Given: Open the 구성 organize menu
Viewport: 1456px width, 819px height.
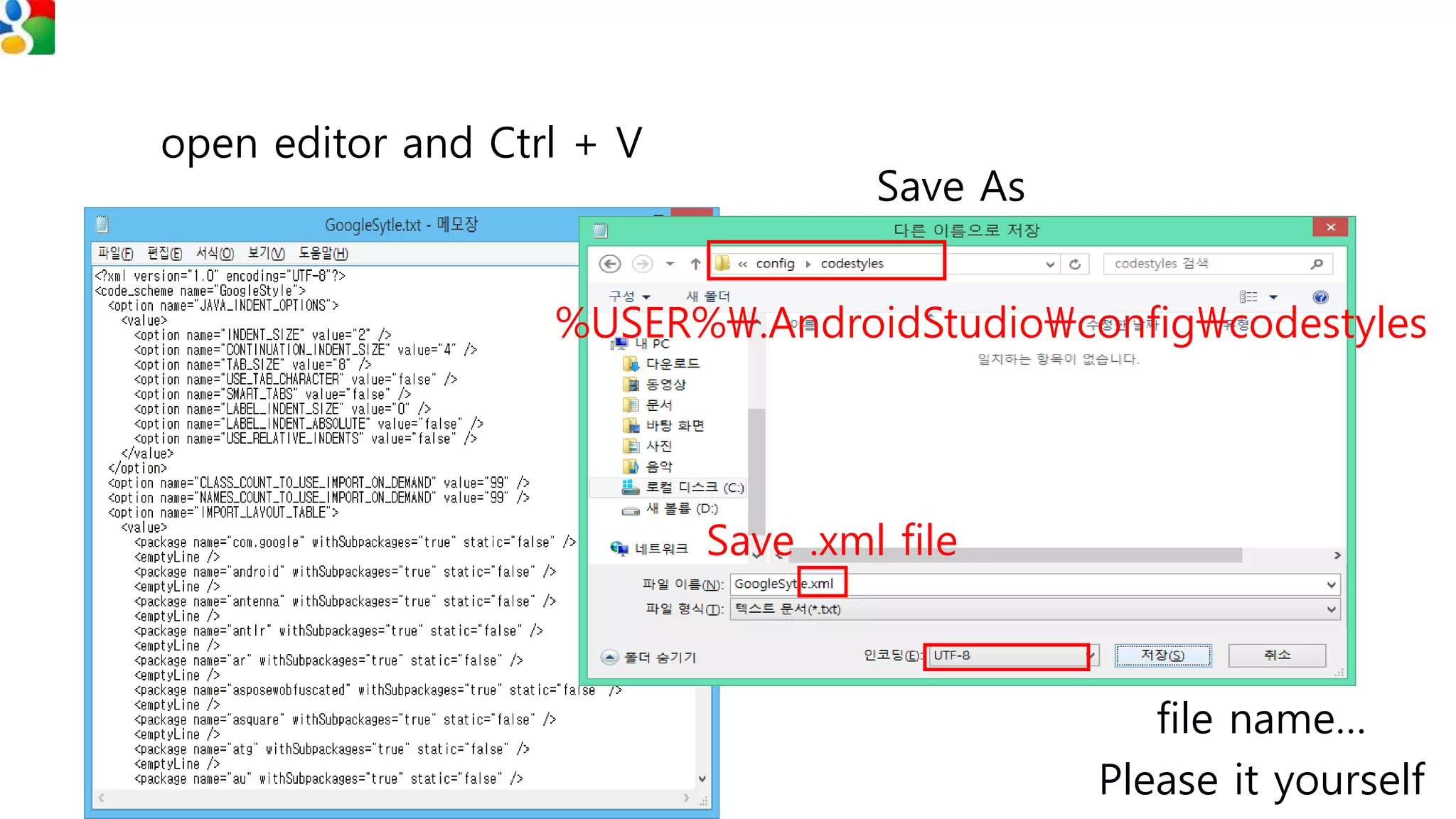Looking at the screenshot, I should click(x=629, y=296).
